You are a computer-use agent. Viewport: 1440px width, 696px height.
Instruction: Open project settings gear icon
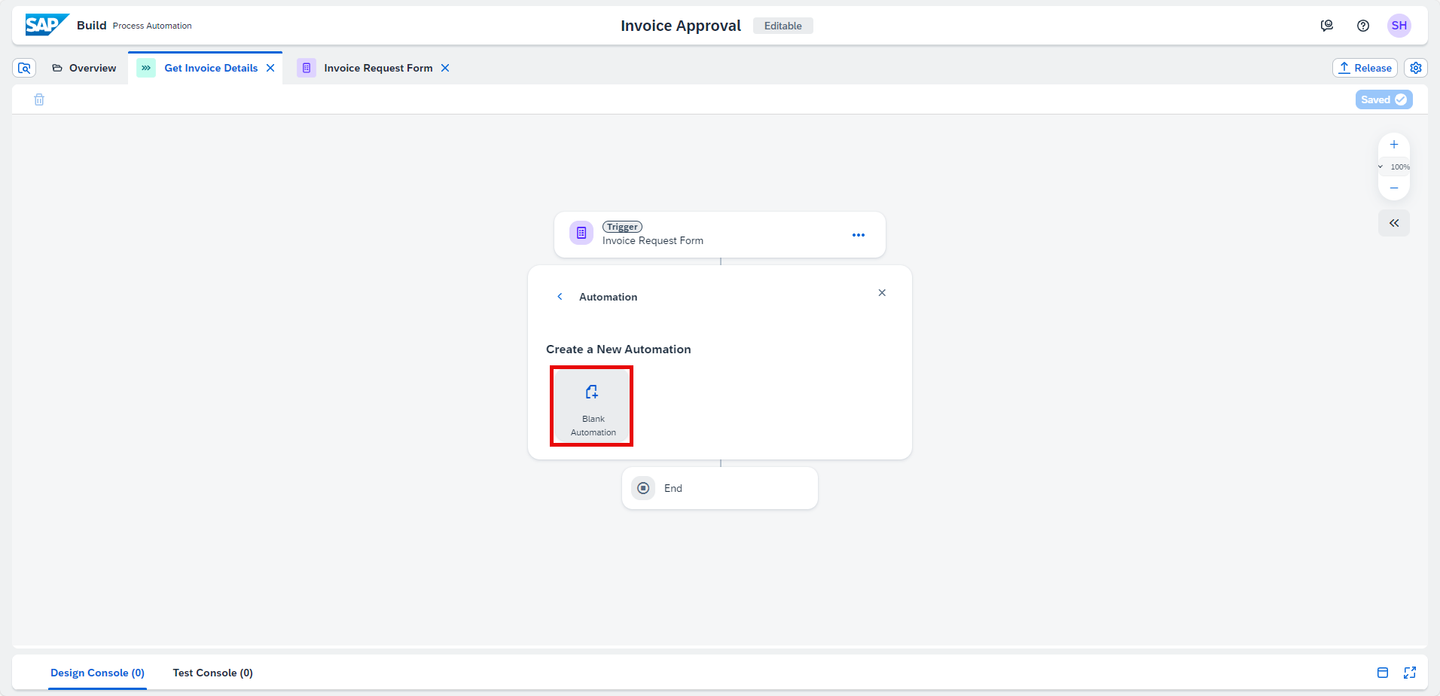pyautogui.click(x=1416, y=68)
